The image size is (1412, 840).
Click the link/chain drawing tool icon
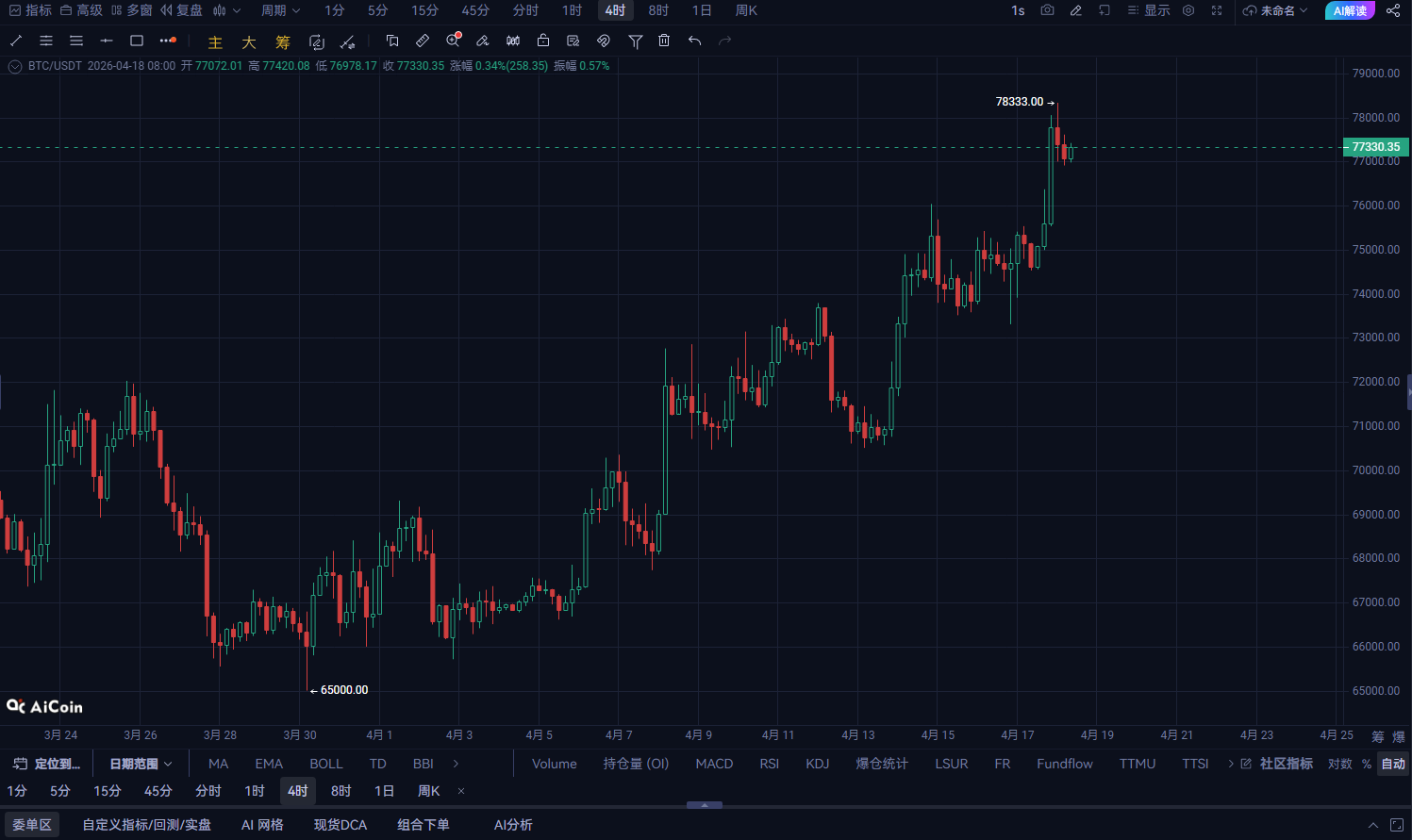coord(604,41)
